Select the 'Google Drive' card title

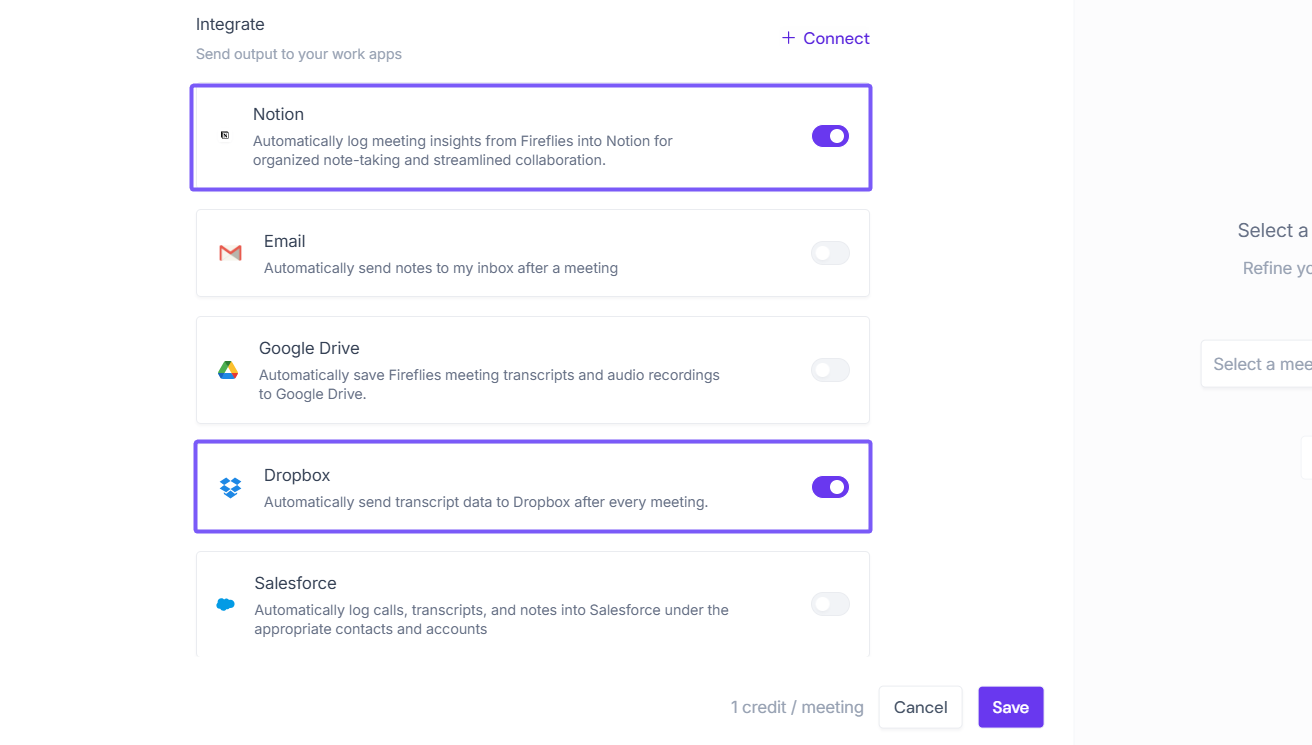(309, 348)
